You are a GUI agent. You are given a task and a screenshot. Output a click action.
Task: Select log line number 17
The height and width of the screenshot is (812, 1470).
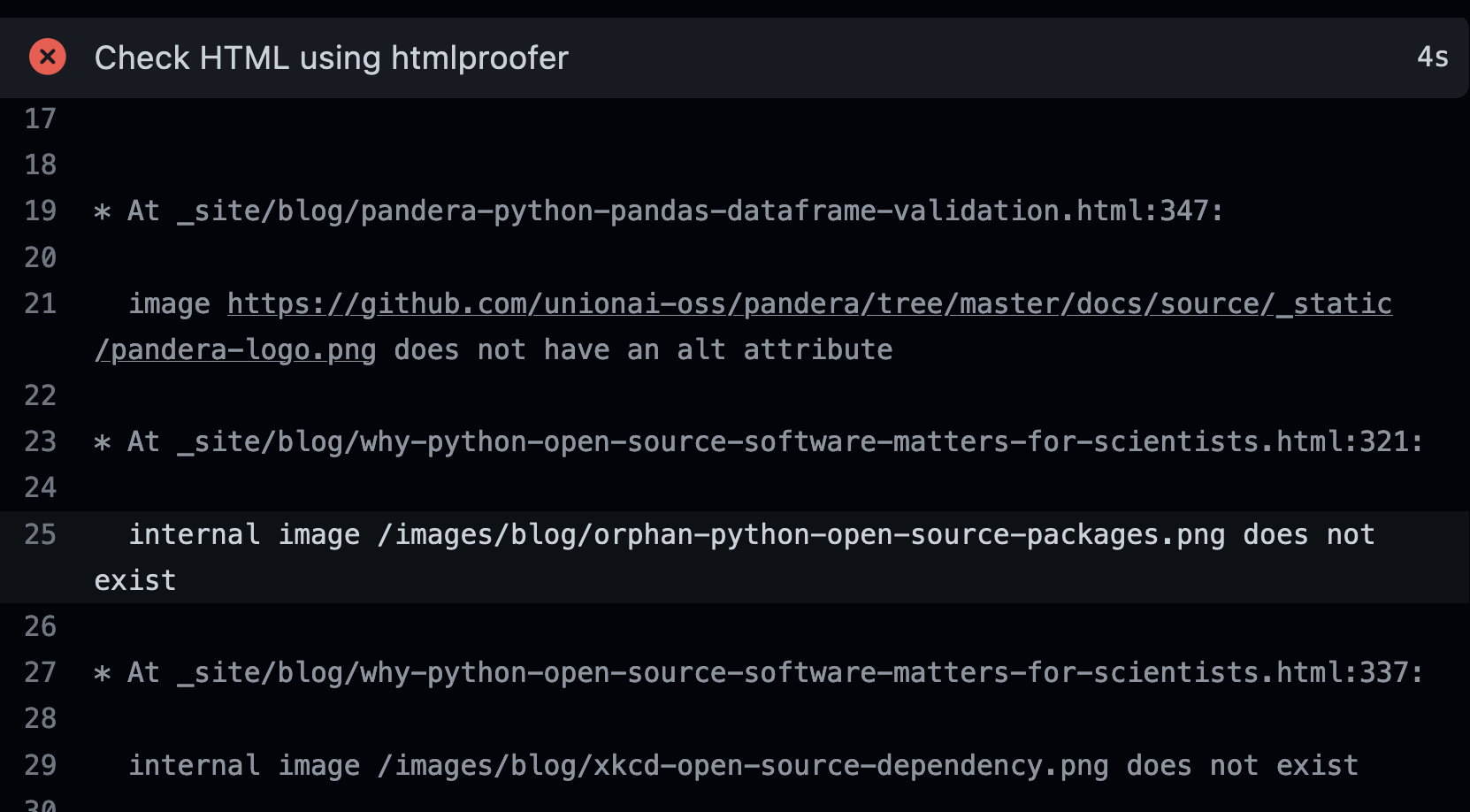(40, 119)
